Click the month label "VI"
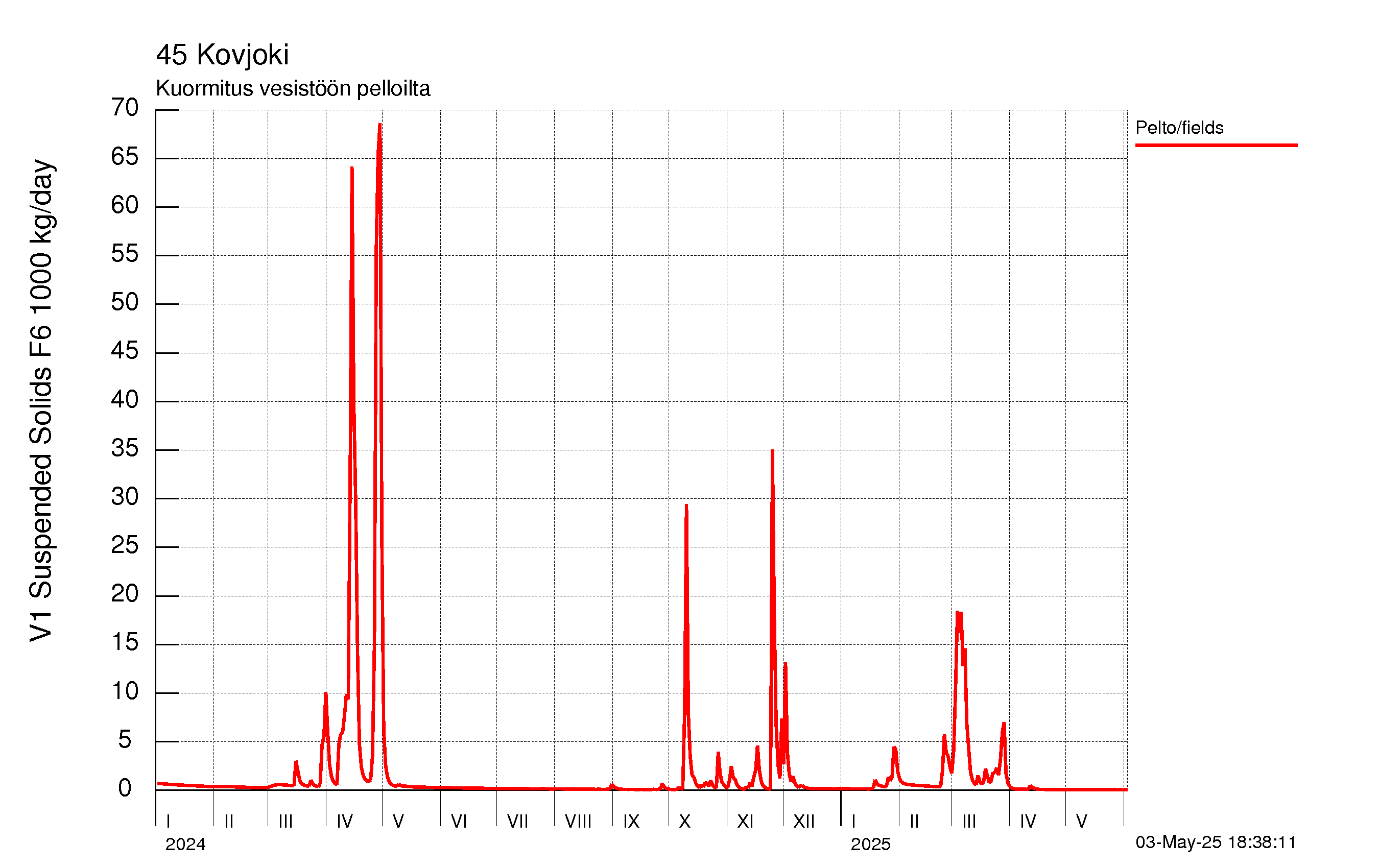1379x868 pixels. [459, 821]
